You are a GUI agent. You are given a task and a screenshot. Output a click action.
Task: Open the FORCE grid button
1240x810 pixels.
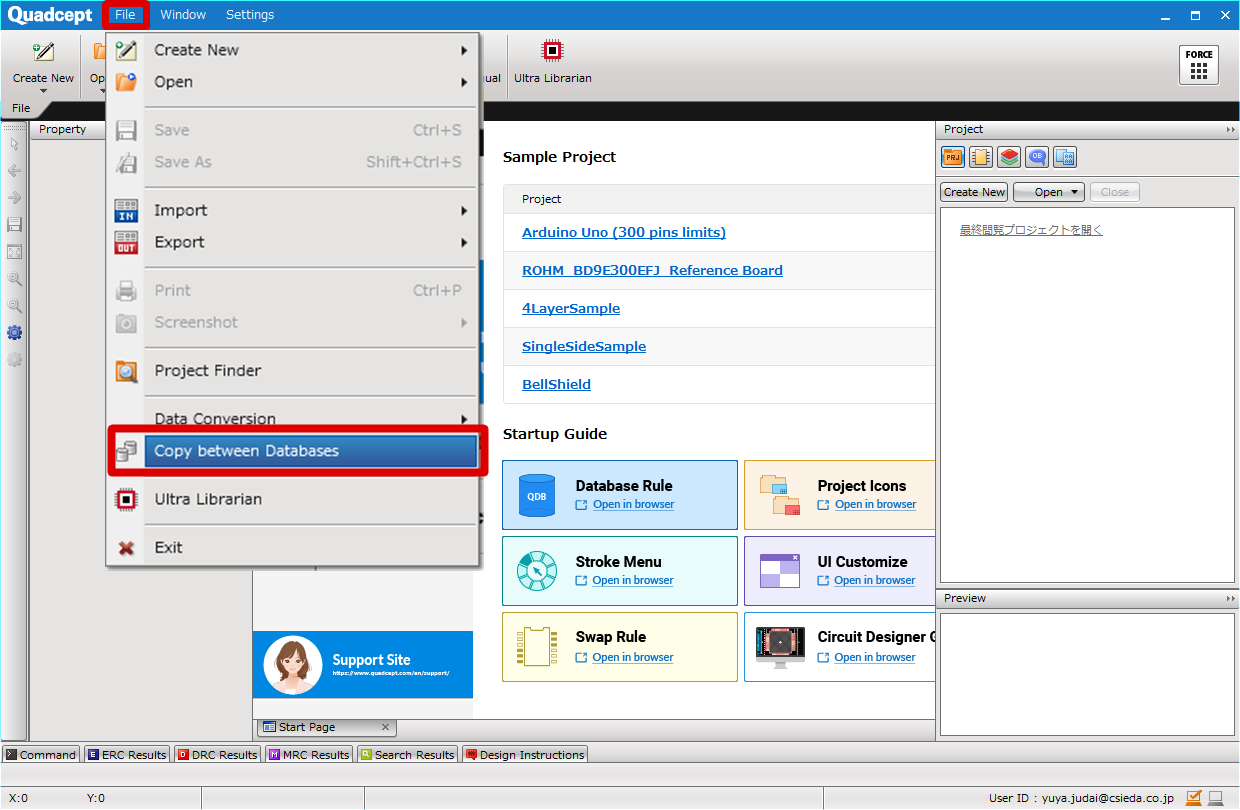tap(1198, 65)
